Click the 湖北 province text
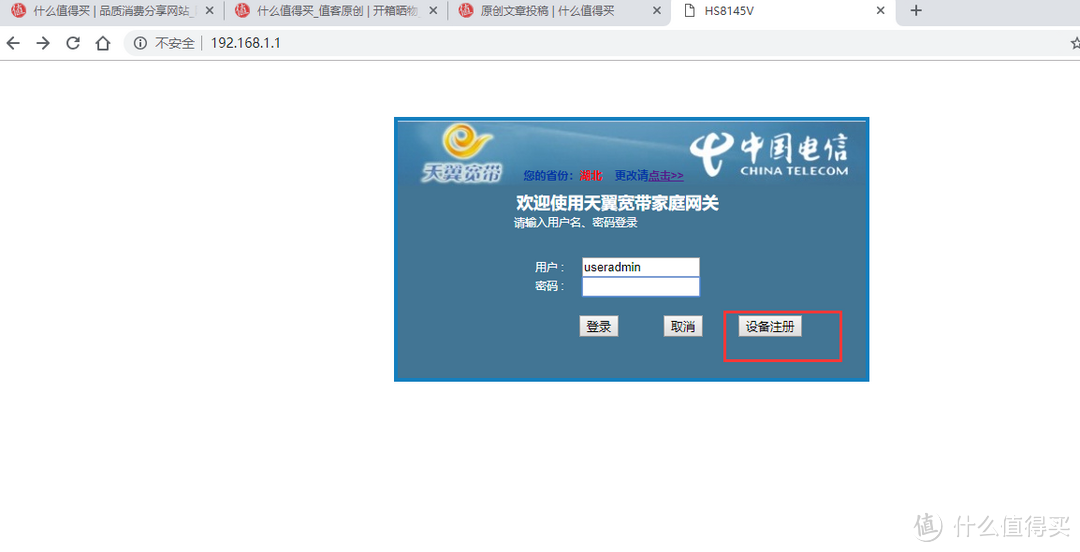The width and height of the screenshot is (1080, 552). click(x=590, y=176)
